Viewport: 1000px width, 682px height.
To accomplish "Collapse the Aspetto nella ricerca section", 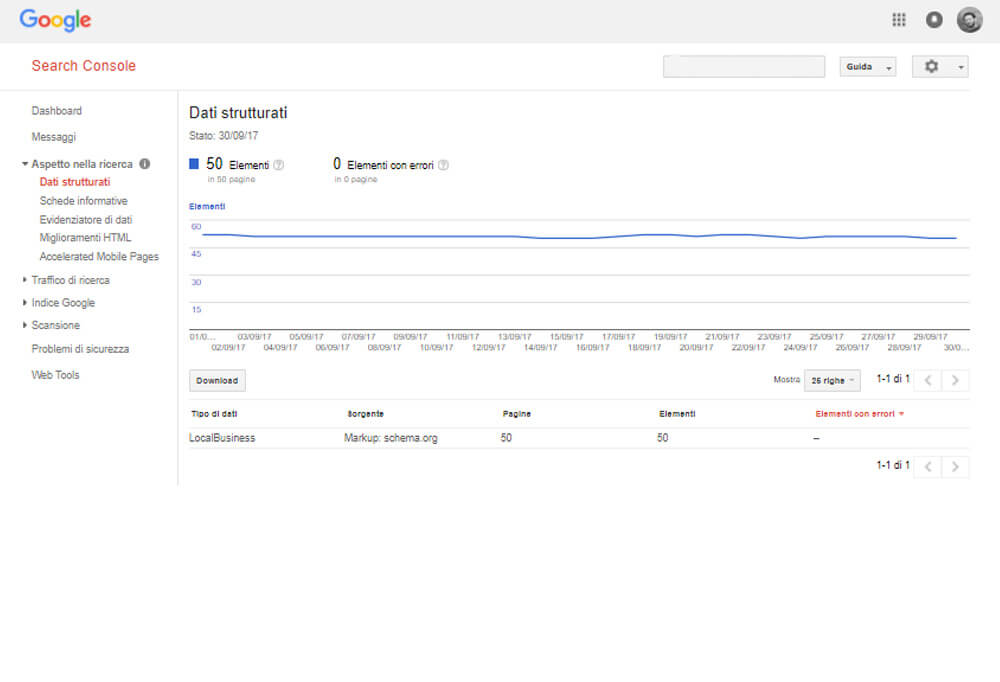I will click(x=24, y=164).
